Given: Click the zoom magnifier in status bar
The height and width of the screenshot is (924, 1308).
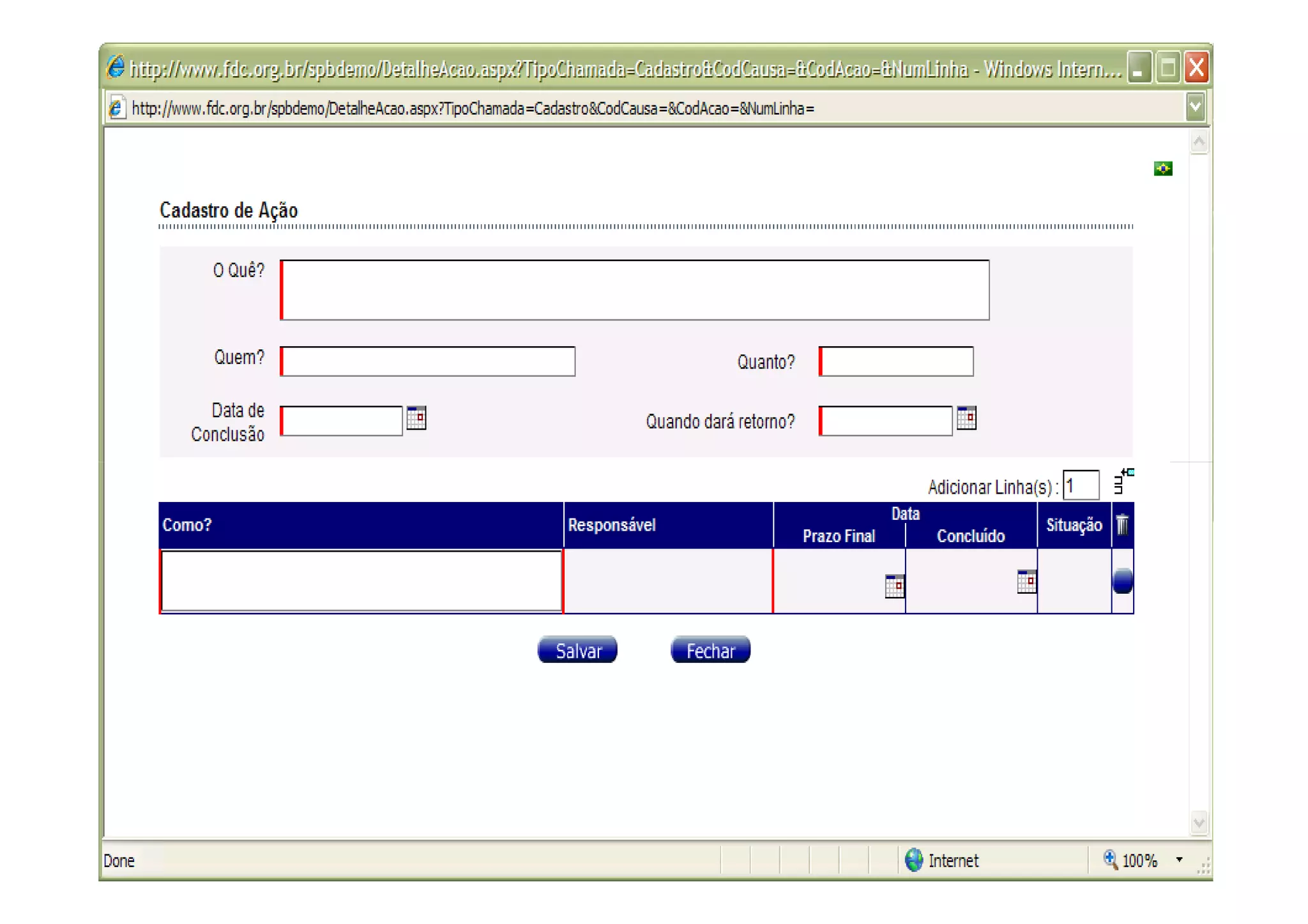Looking at the screenshot, I should [x=1111, y=860].
